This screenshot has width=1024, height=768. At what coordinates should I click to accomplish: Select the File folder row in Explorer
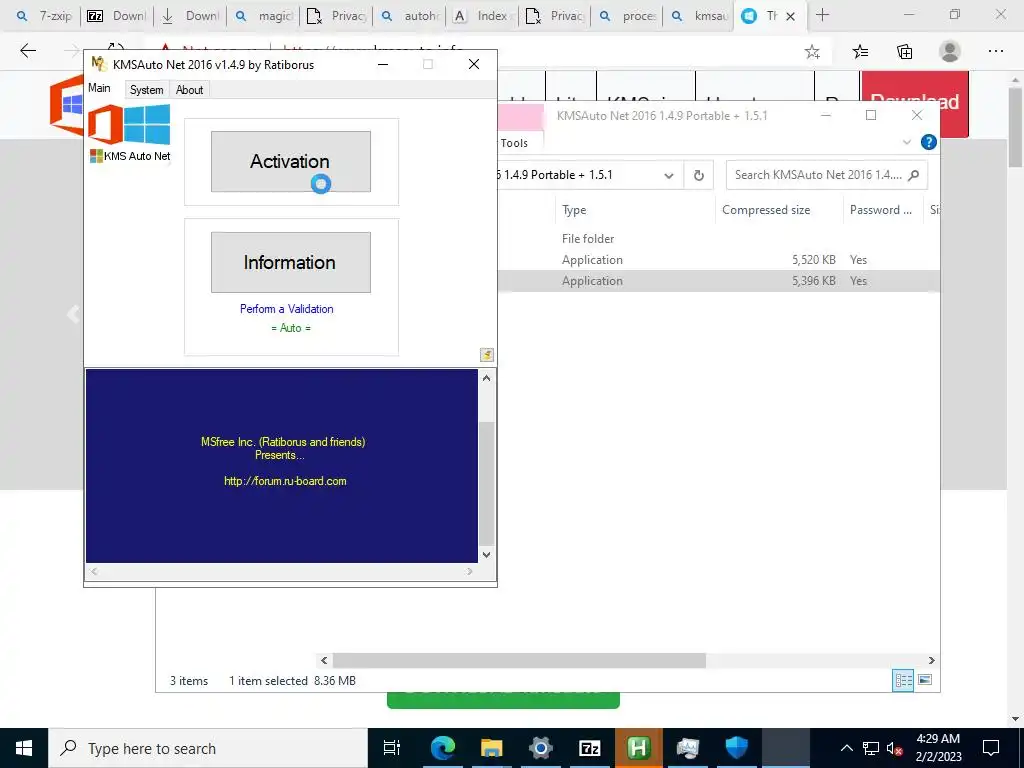(x=718, y=239)
